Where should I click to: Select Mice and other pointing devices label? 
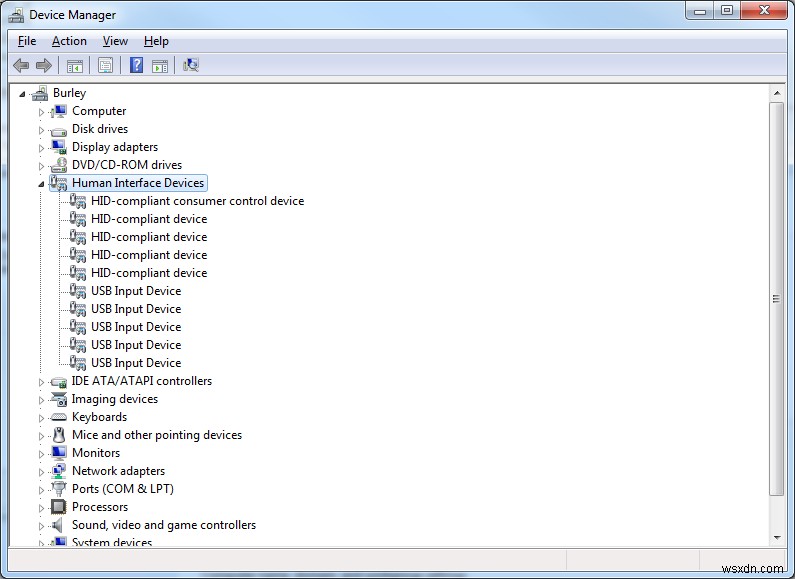point(157,435)
